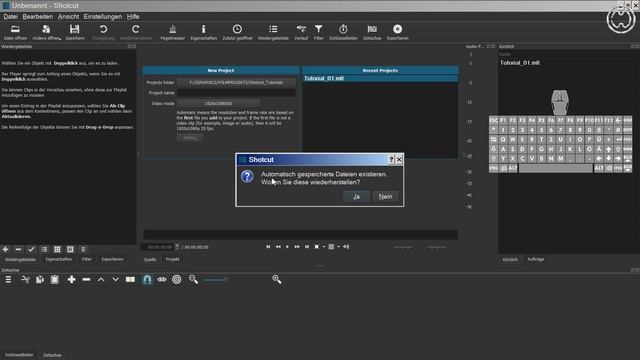The width and height of the screenshot is (640, 360).
Task: Click Ja to restore autosaved files
Action: [356, 196]
